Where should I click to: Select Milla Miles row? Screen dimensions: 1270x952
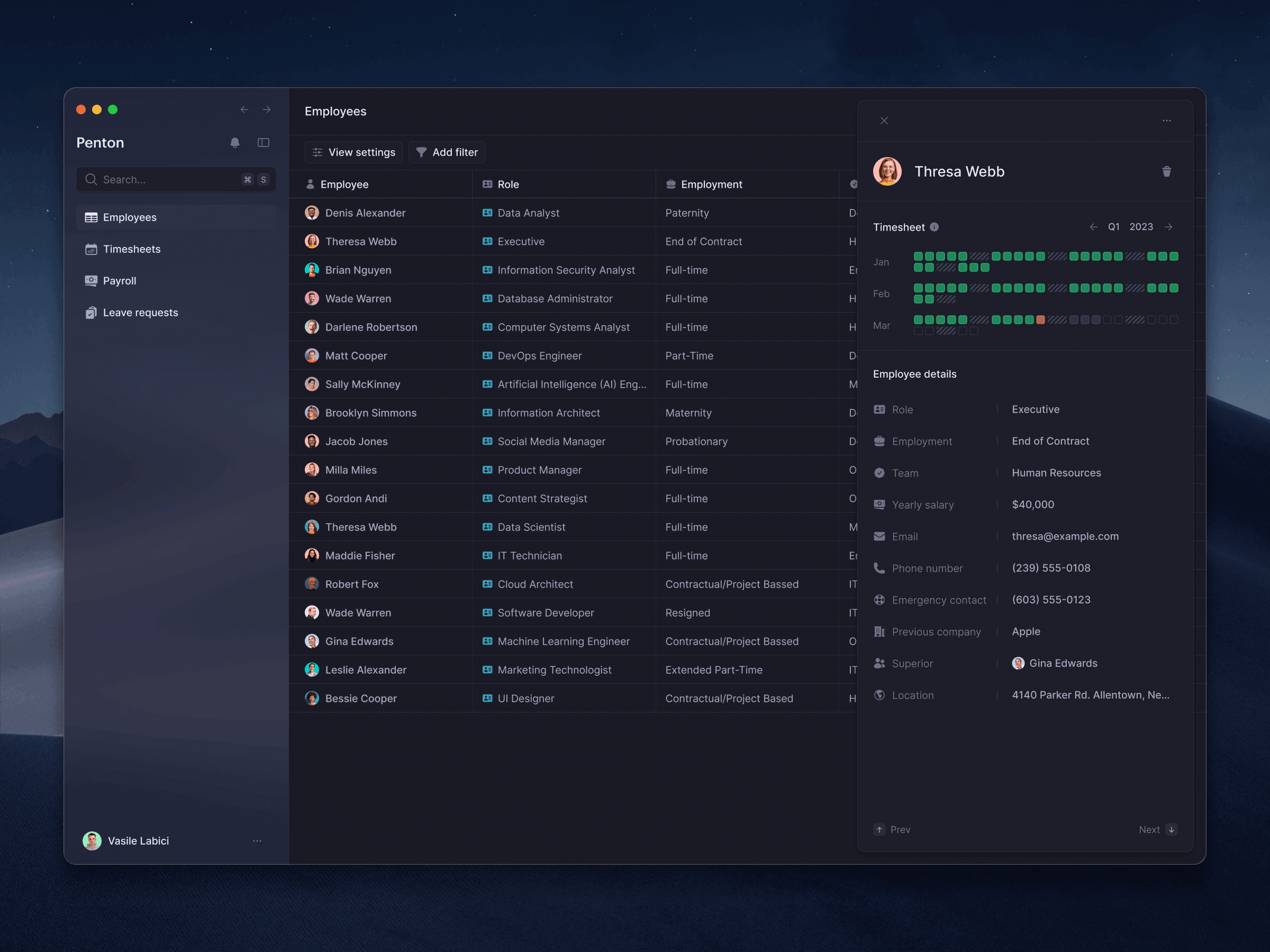click(573, 470)
